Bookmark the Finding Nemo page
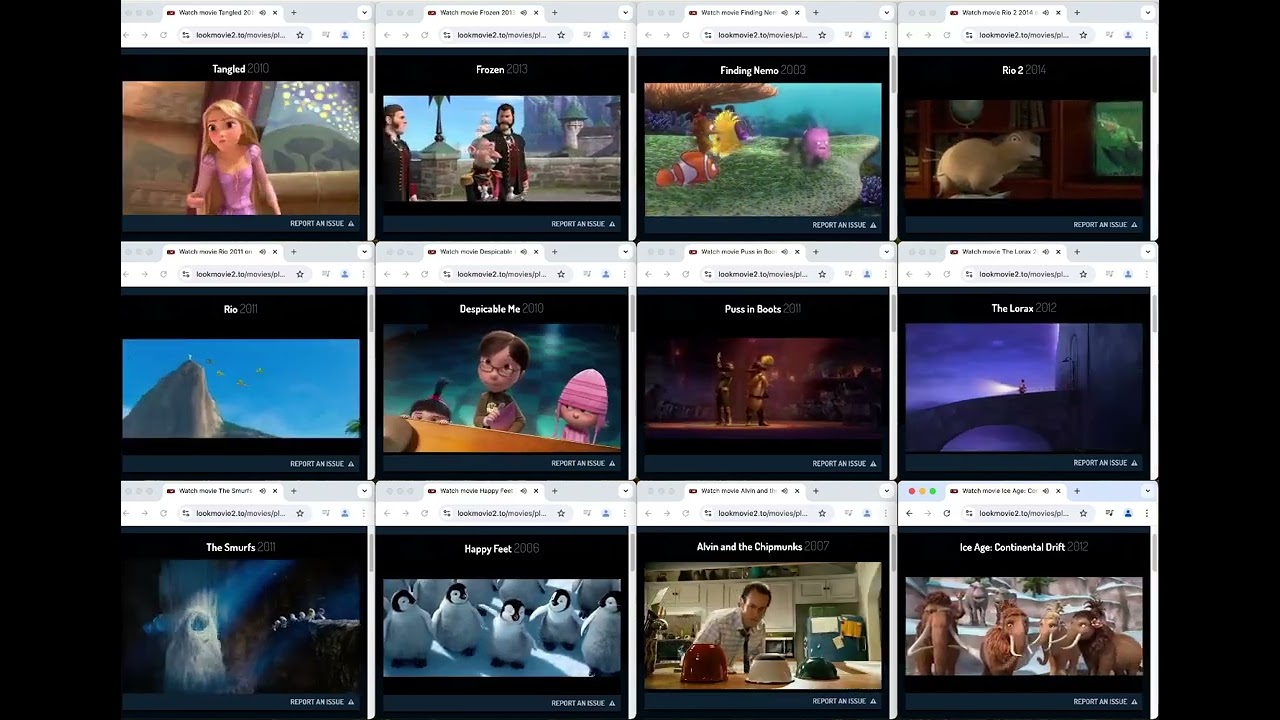Image resolution: width=1280 pixels, height=720 pixels. [822, 35]
